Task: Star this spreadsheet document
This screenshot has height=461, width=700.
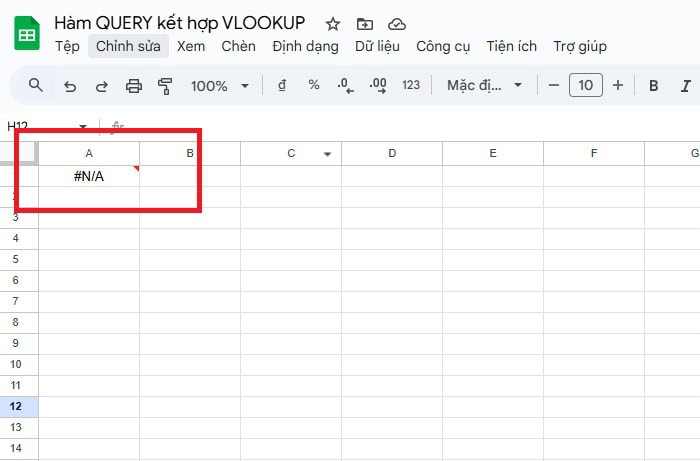Action: click(x=333, y=23)
